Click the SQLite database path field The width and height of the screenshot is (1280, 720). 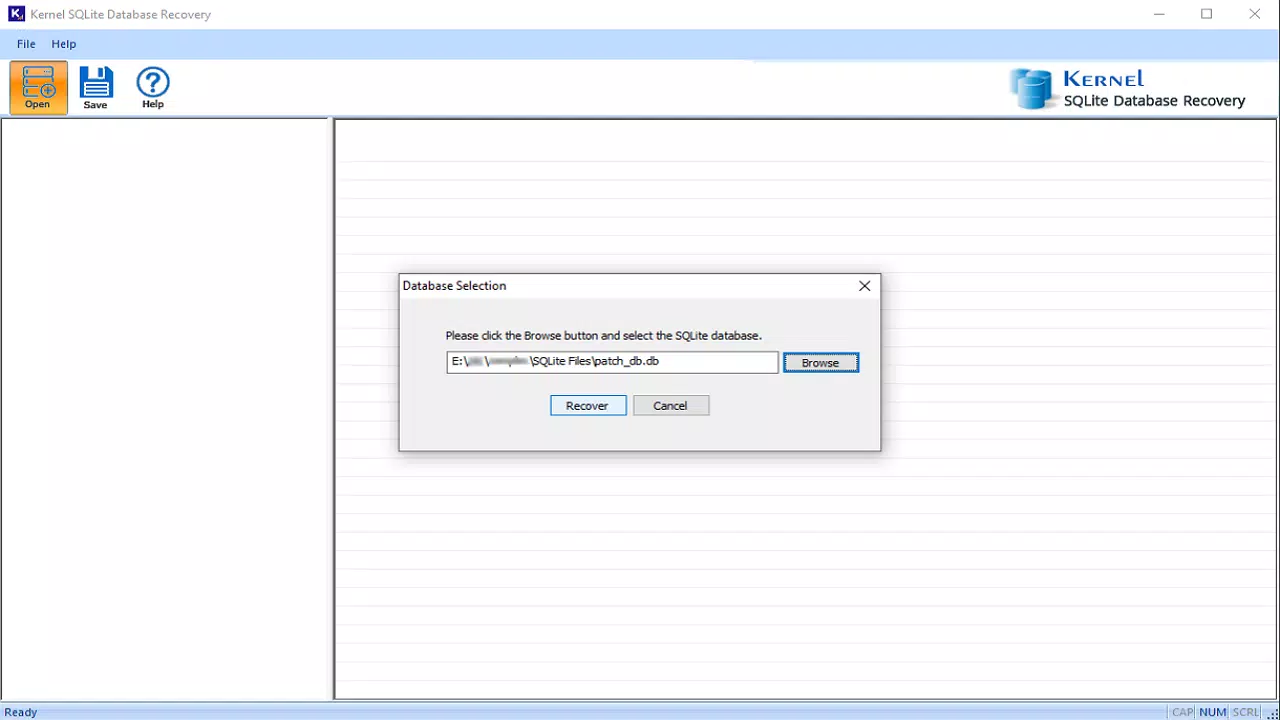point(612,362)
